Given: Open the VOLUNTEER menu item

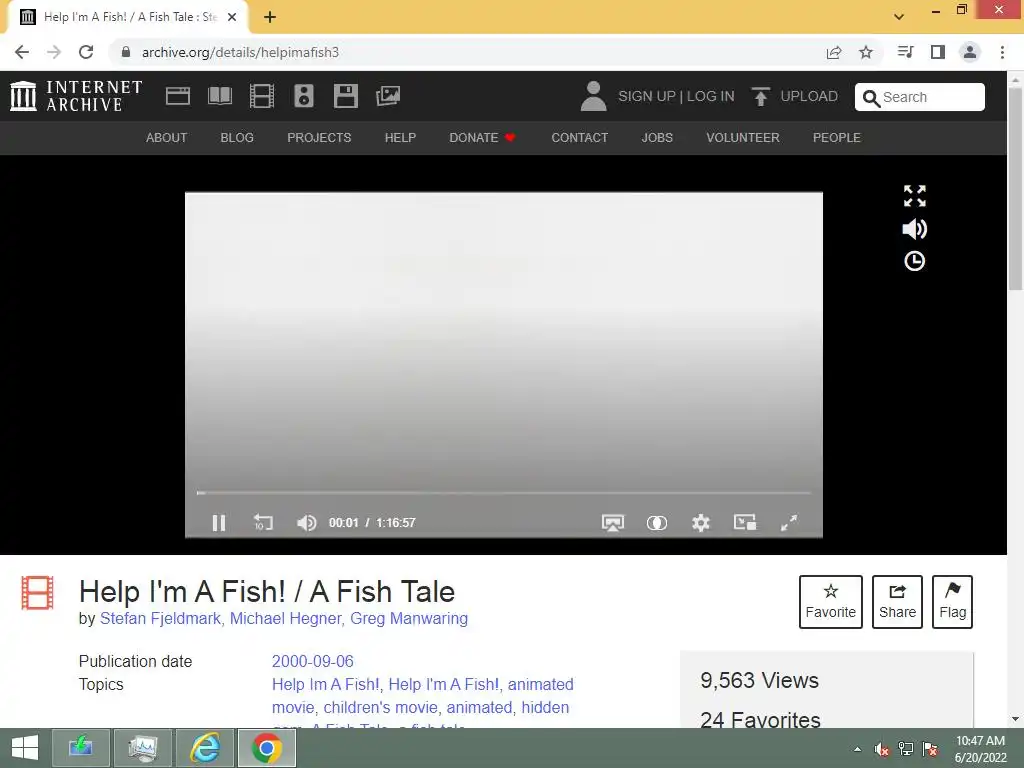Looking at the screenshot, I should 743,138.
